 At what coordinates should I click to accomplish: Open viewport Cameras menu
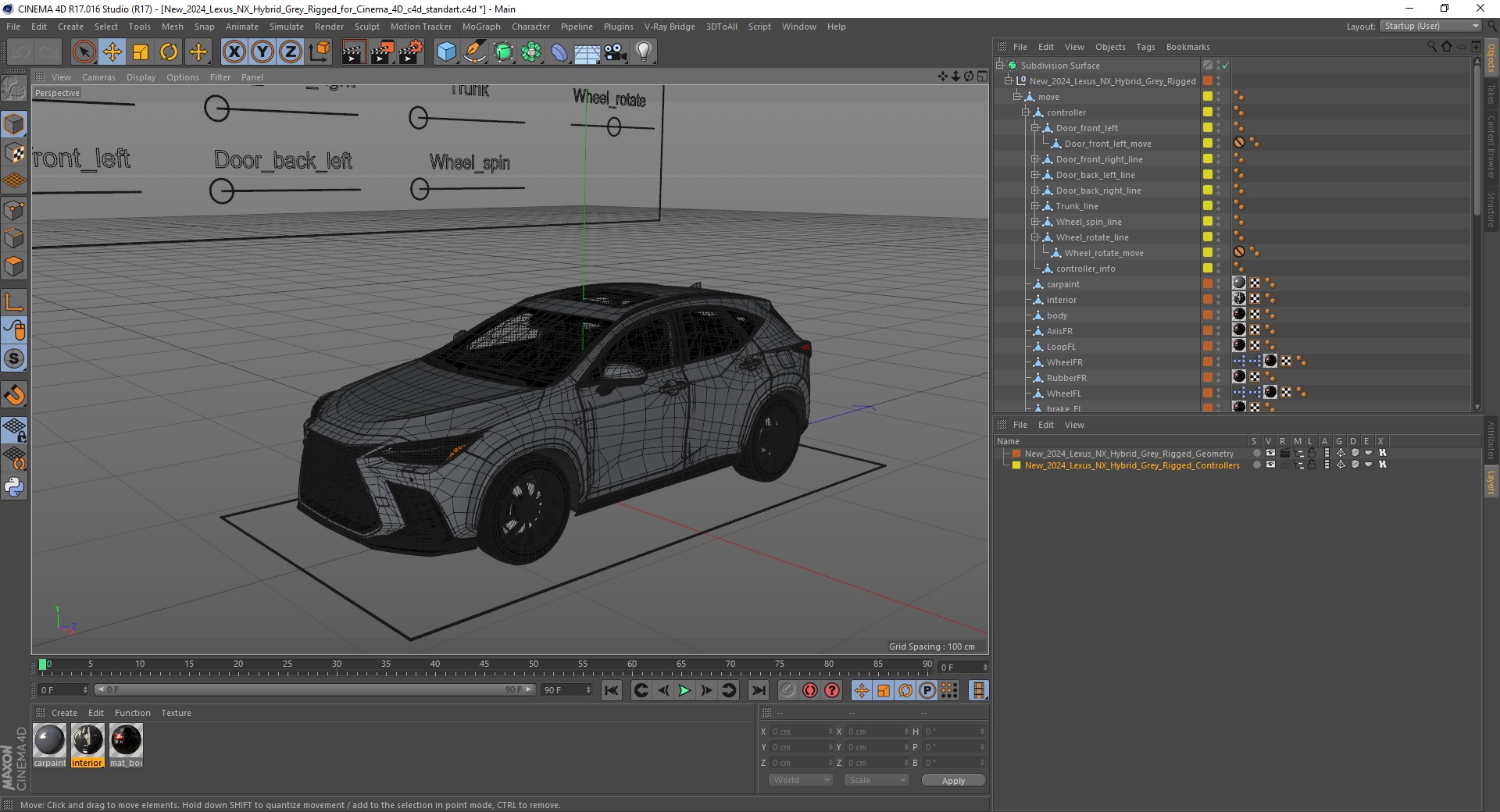tap(98, 77)
